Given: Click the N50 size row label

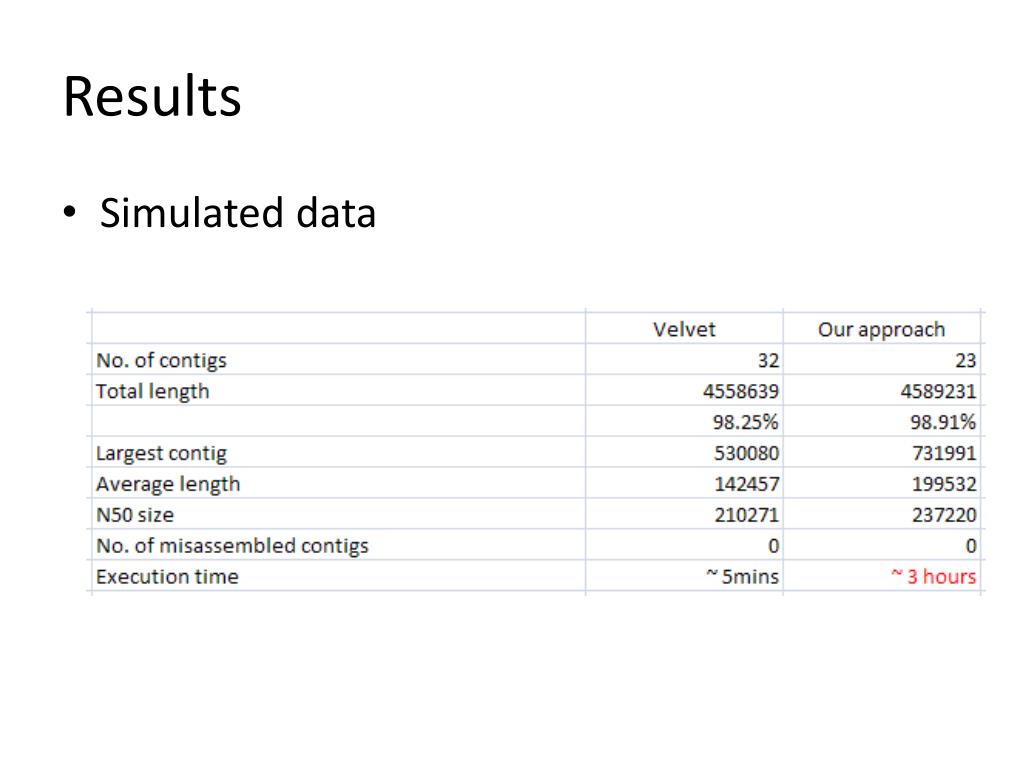Looking at the screenshot, I should [135, 515].
